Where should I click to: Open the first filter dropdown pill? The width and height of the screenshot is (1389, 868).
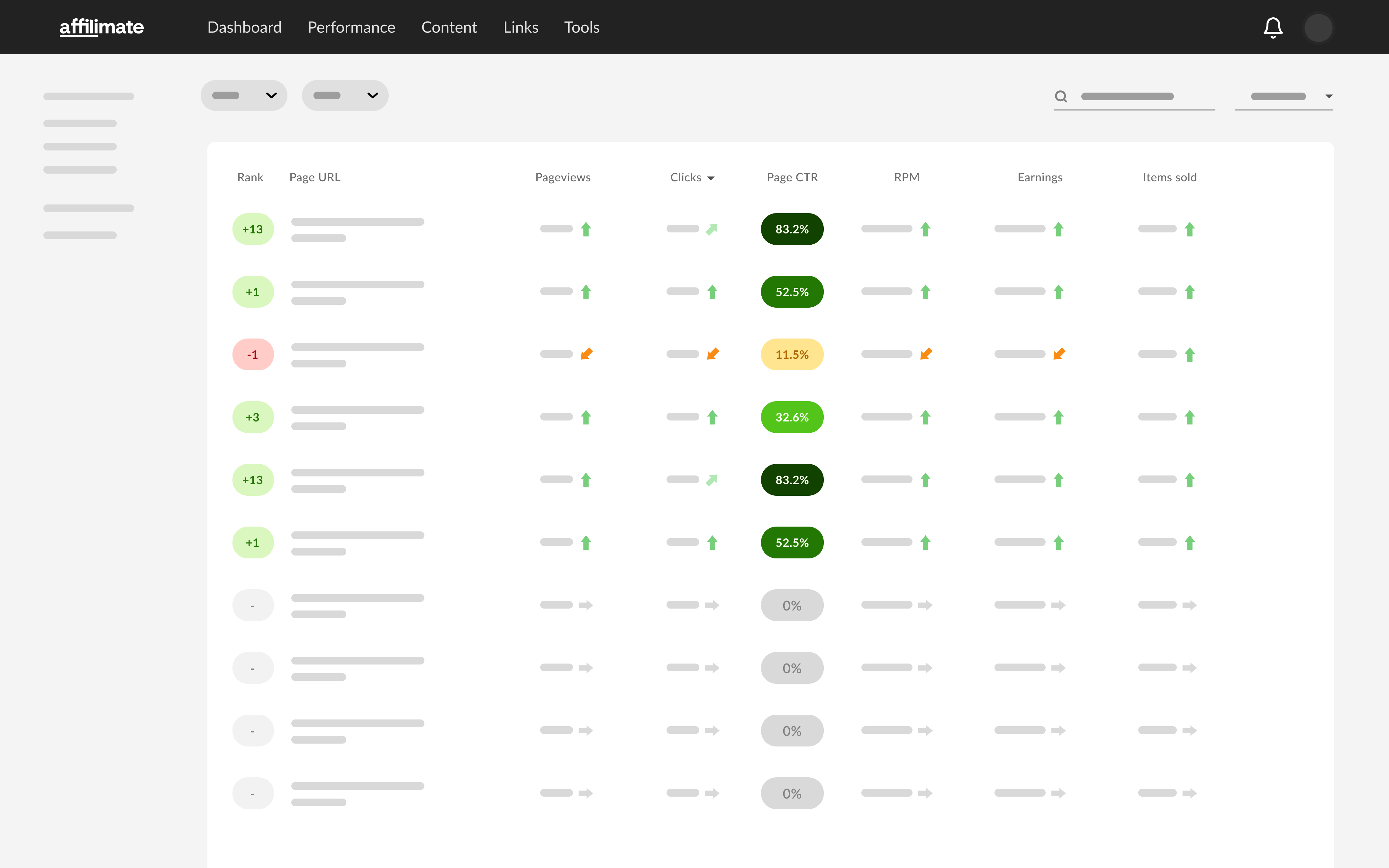pos(244,95)
